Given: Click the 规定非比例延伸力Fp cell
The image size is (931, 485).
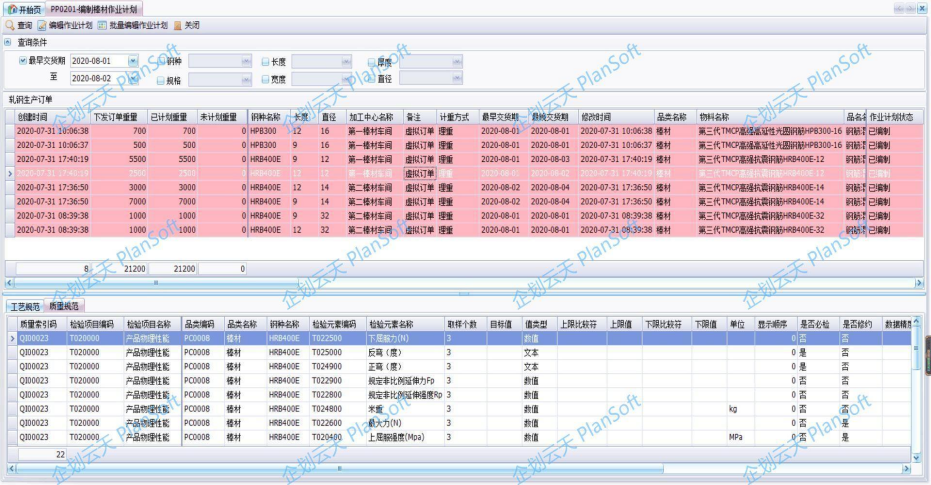Looking at the screenshot, I should point(405,381).
